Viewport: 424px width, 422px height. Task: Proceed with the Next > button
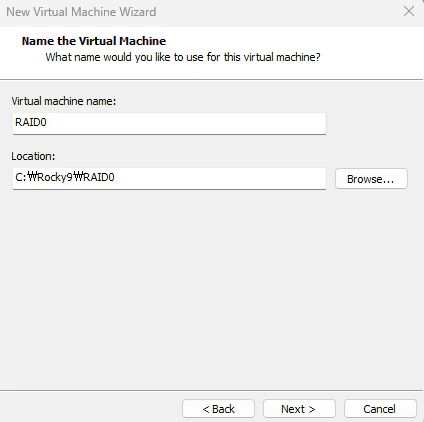click(x=299, y=409)
